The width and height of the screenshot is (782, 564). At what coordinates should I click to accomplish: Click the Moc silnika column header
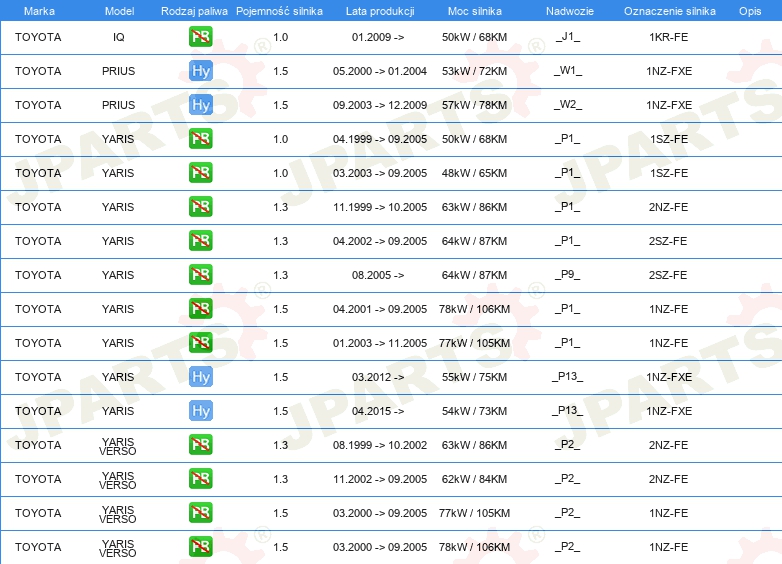[x=475, y=11]
